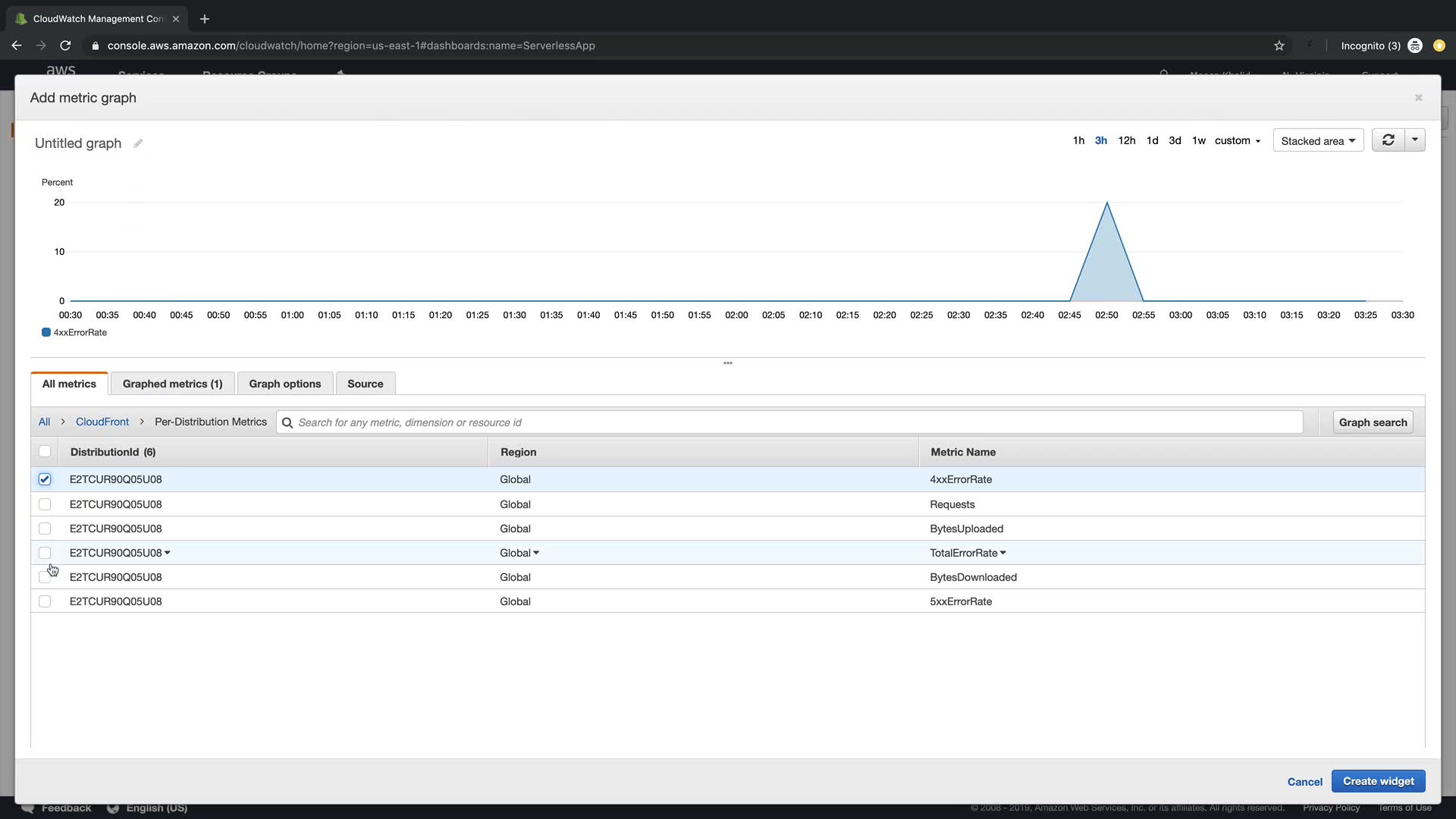Click the search magnifier icon in metric search
1456x819 pixels.
tap(287, 422)
